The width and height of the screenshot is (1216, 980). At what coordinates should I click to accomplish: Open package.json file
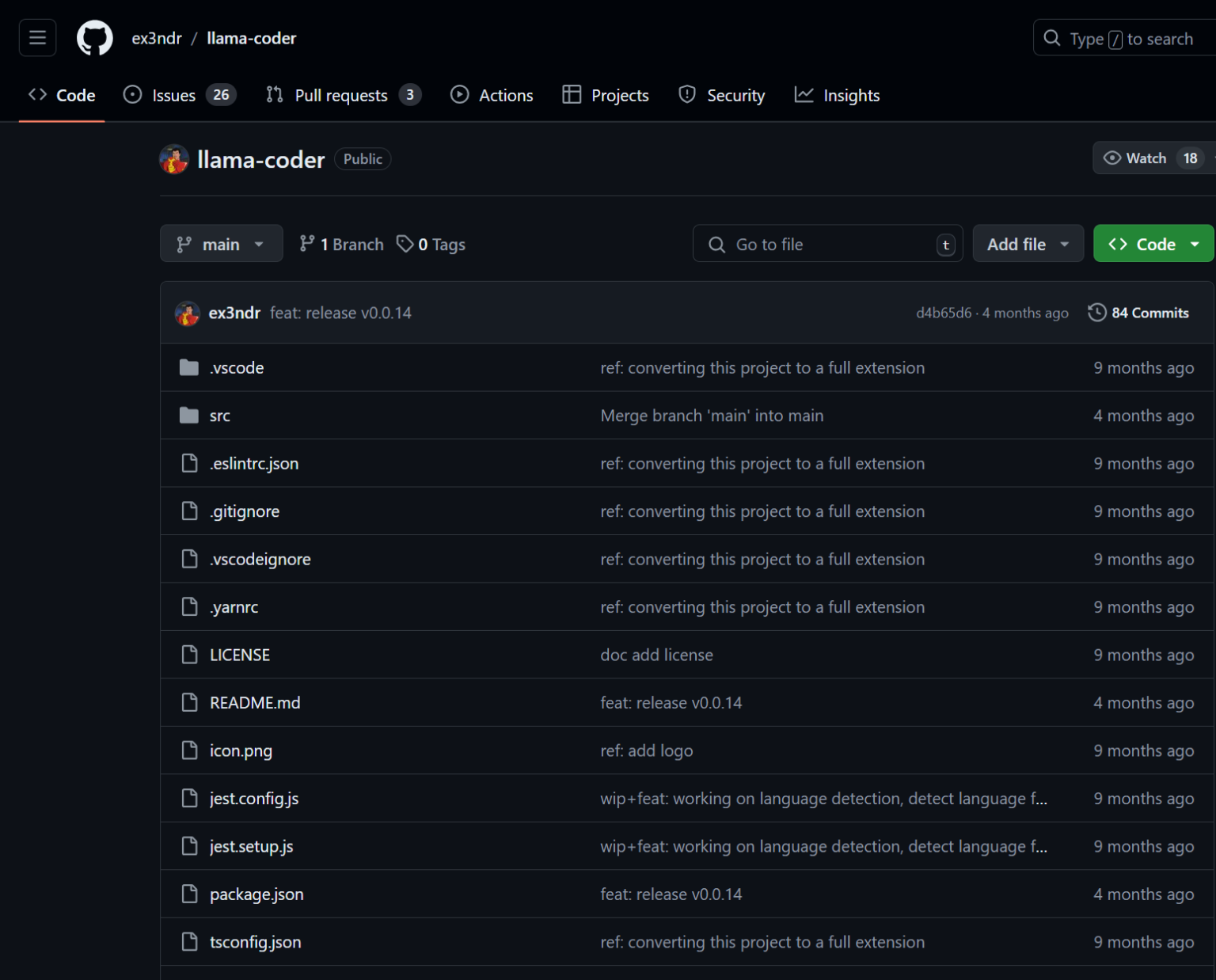point(256,895)
